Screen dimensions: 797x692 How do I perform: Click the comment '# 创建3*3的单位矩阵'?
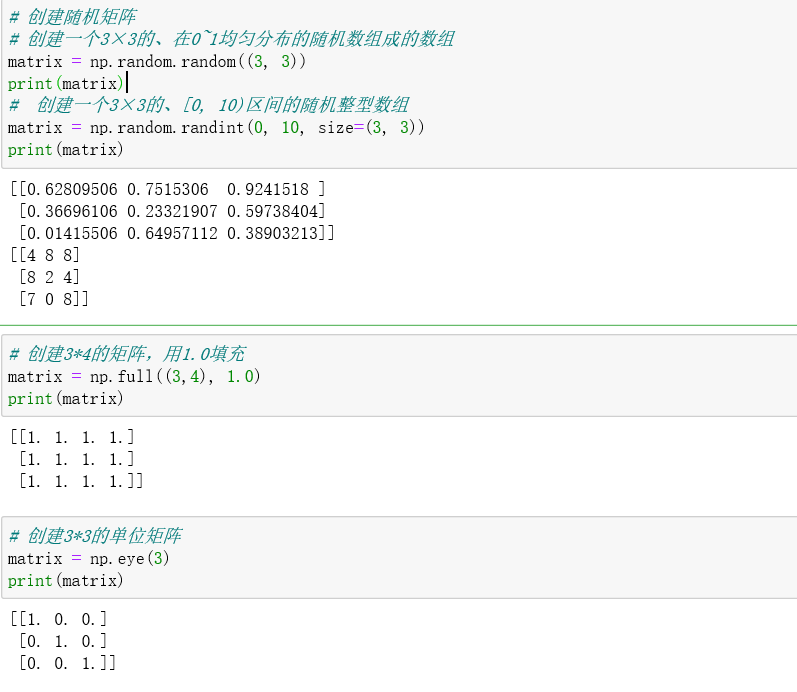click(95, 536)
